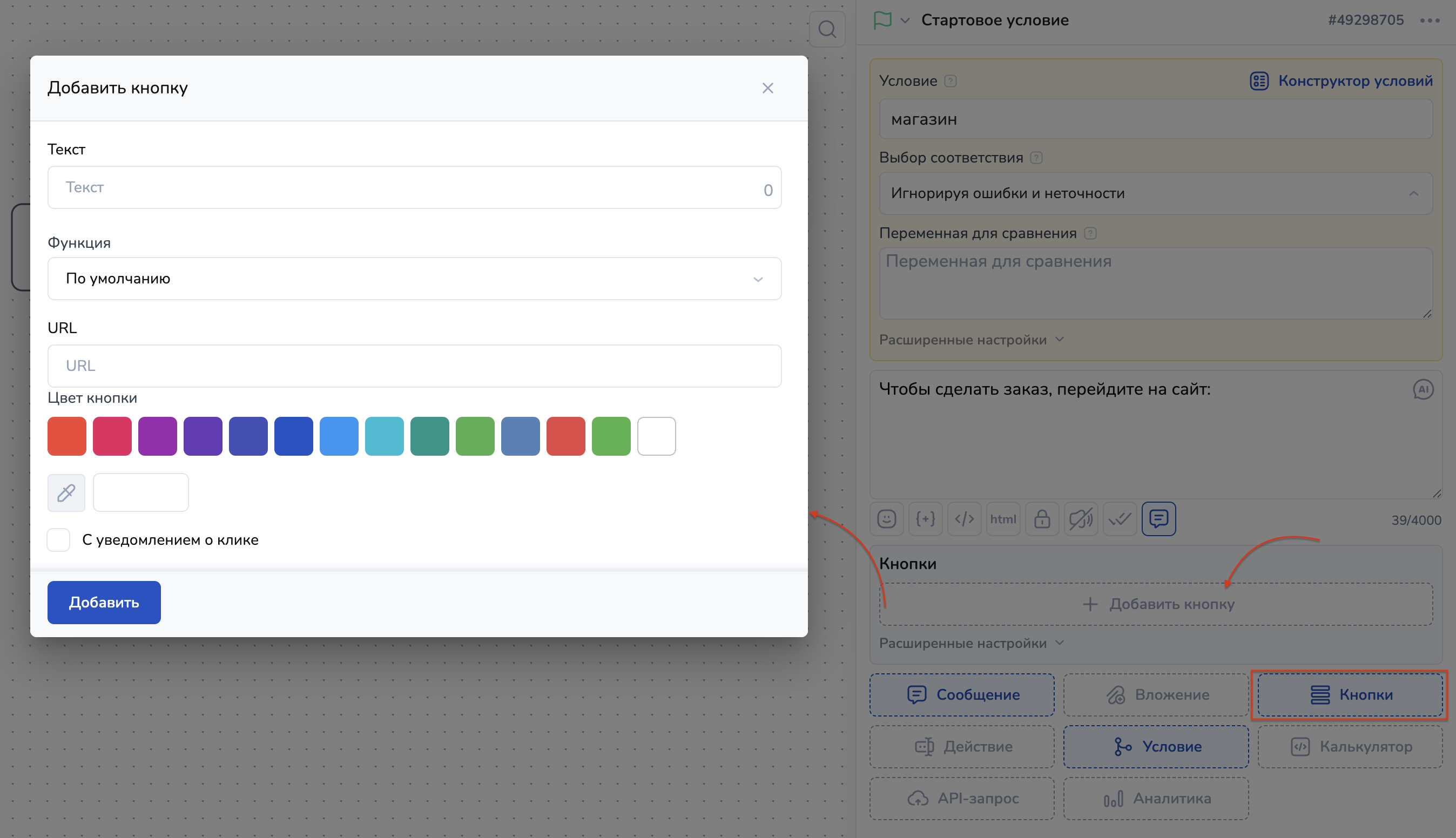Toggle the message bubble toolbar icon
The image size is (1456, 838).
(x=1158, y=519)
